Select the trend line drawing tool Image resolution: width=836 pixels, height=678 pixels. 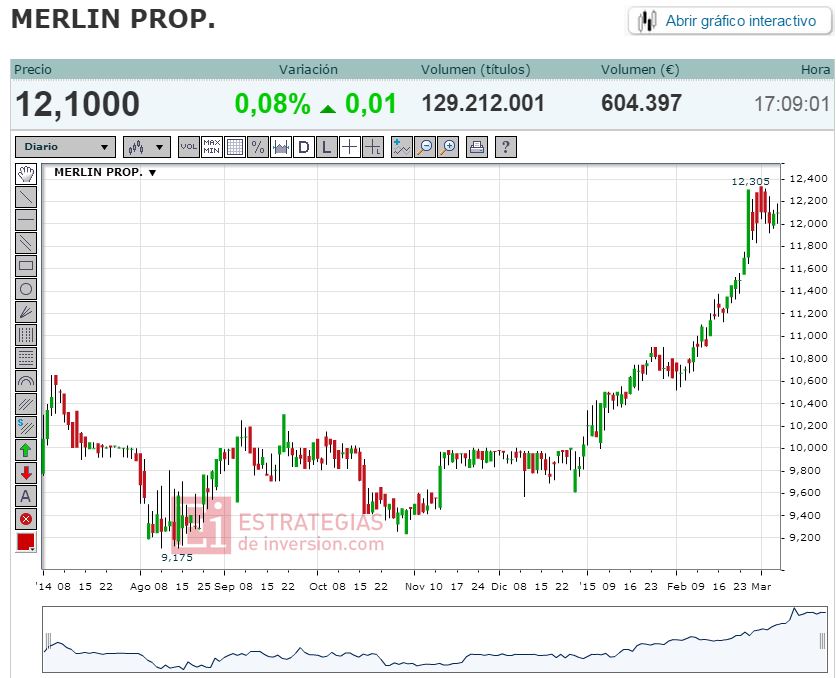[26, 197]
